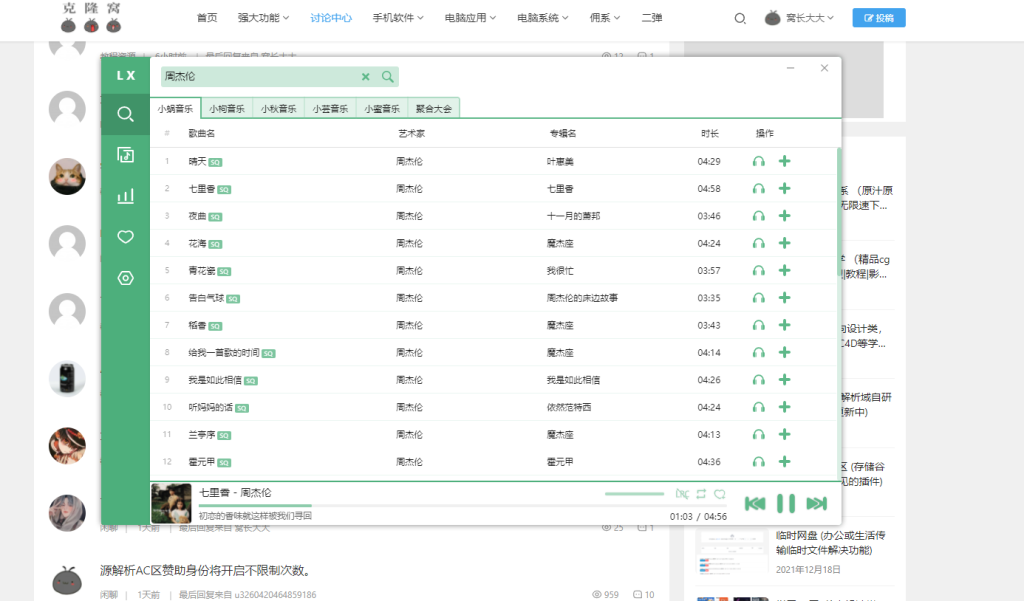
Task: Expand the 电脑系统 navigation dropdown
Action: pos(543,18)
